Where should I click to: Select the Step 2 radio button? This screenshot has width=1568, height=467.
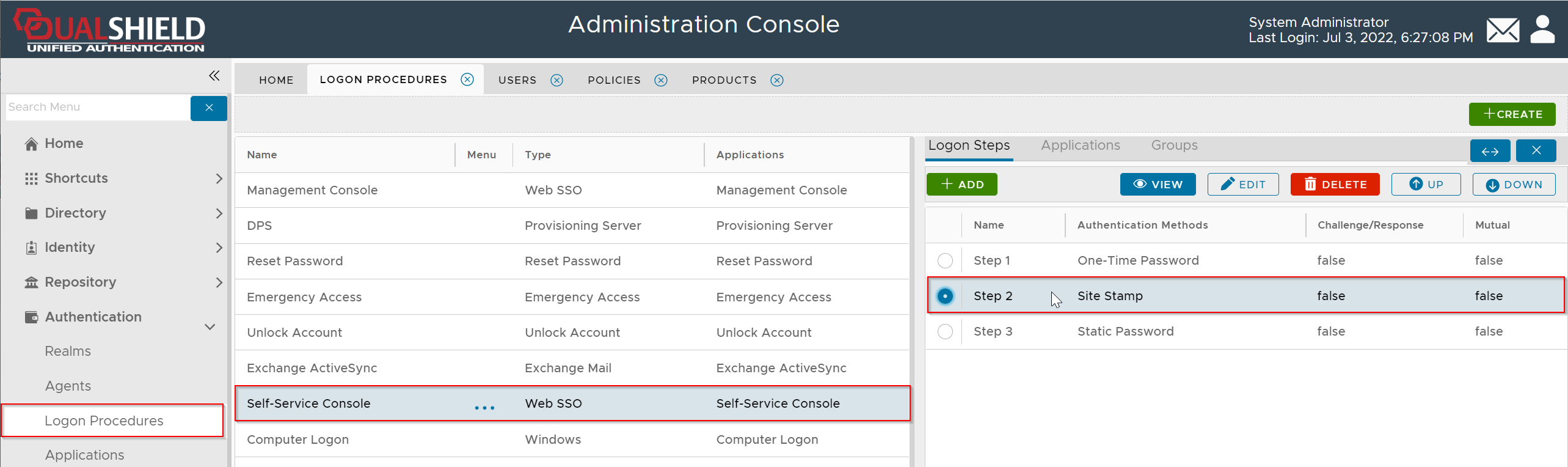945,296
